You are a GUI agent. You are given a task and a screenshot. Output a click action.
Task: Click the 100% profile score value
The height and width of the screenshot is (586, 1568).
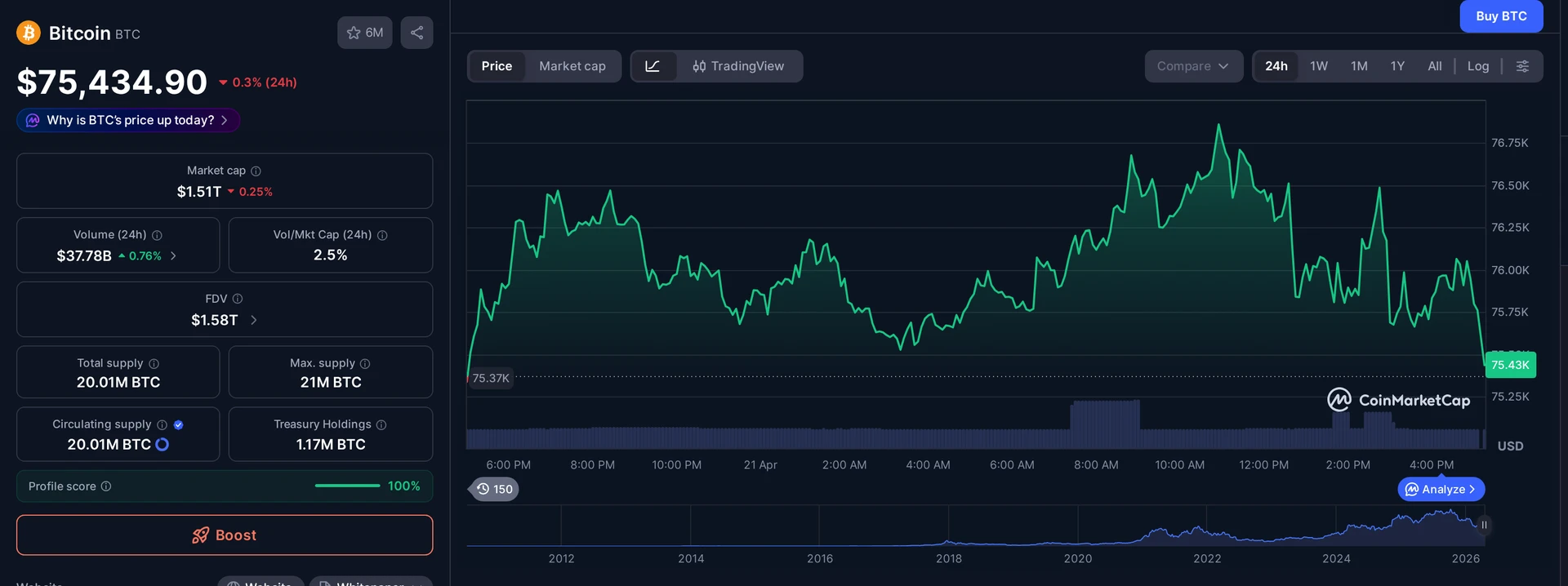pyautogui.click(x=403, y=486)
